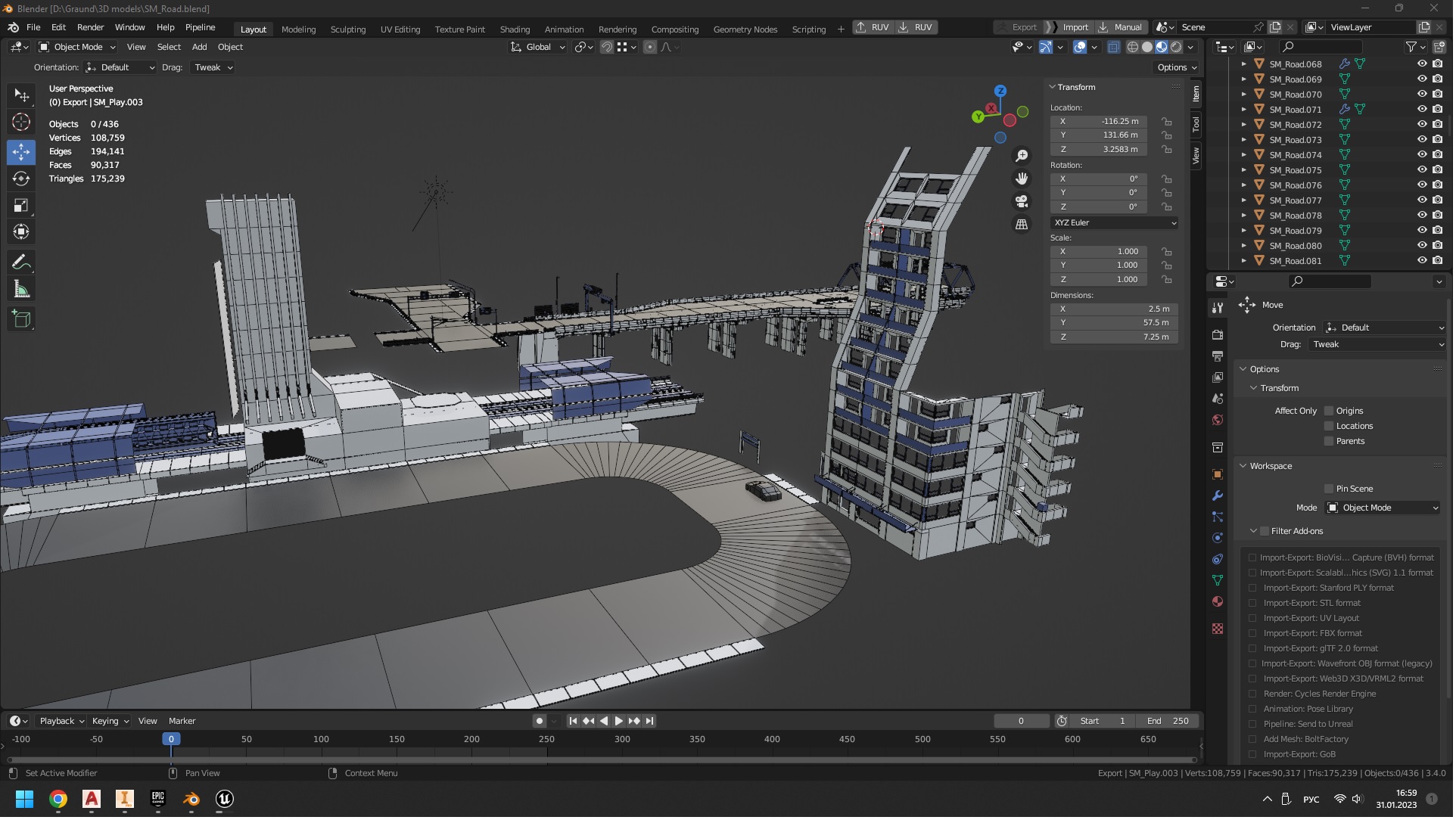Screen dimensions: 1456x820
Task: Open Unreal Engine from the taskbar
Action: (x=225, y=800)
